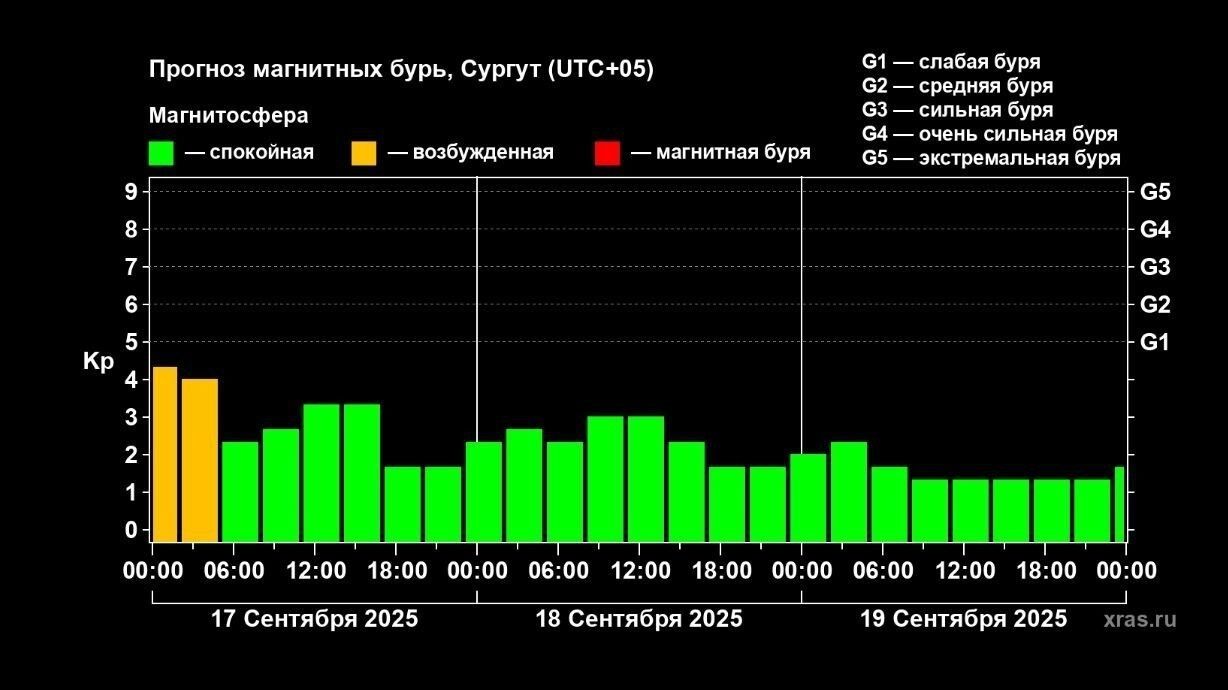Click the number 9 on the Kp axis
This screenshot has width=1228, height=690.
click(x=130, y=192)
